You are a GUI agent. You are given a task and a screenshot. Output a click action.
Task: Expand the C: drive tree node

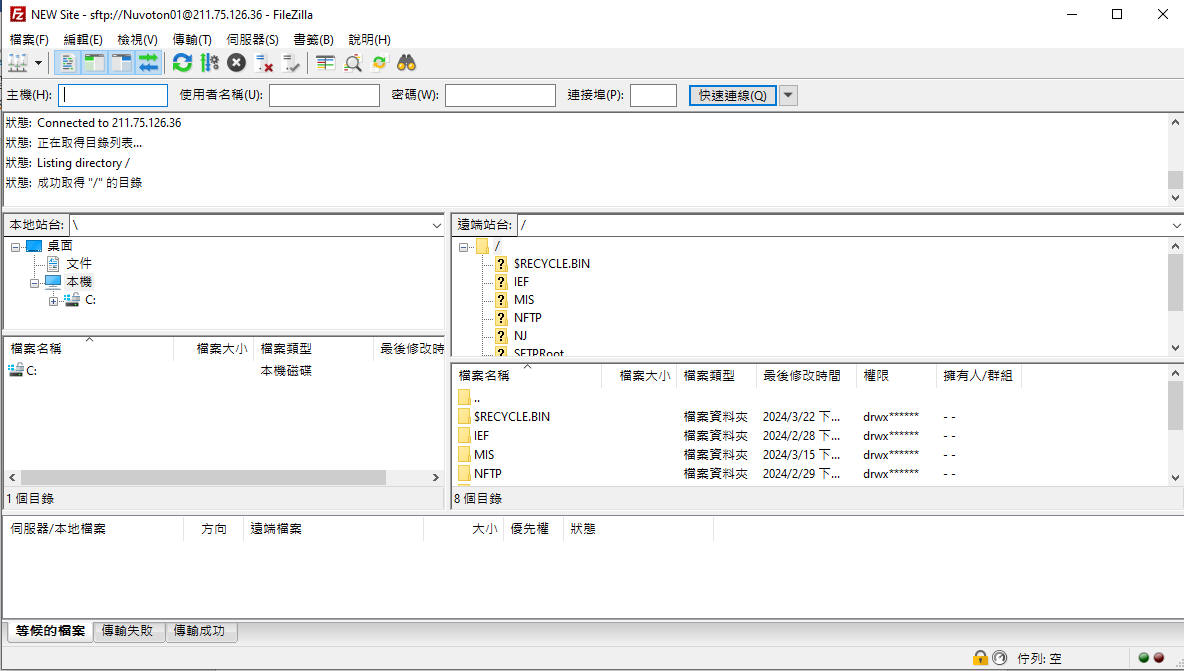(54, 300)
